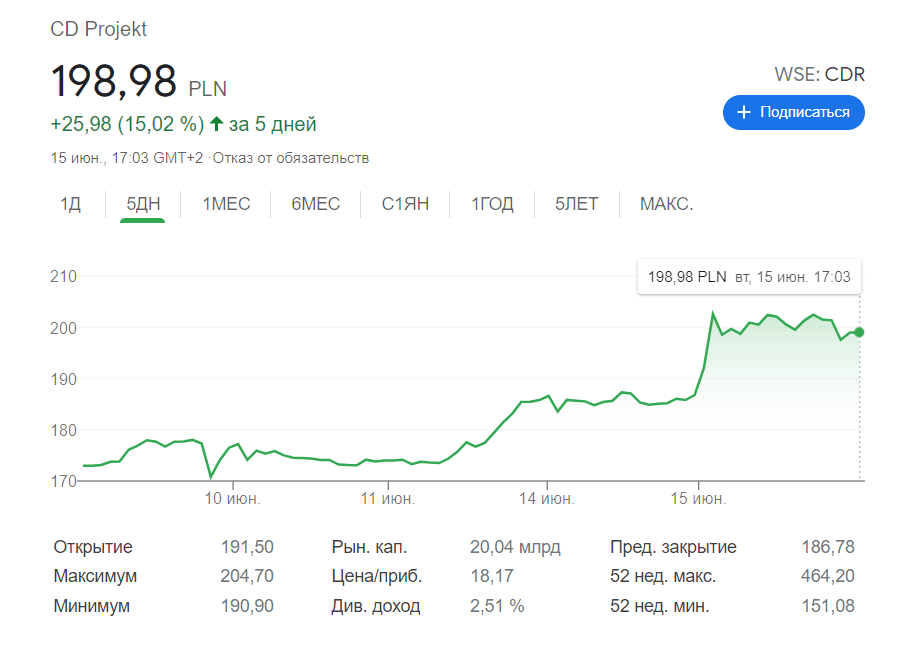
Task: Switch to the С1ЯН year-to-date tab
Action: coord(405,205)
